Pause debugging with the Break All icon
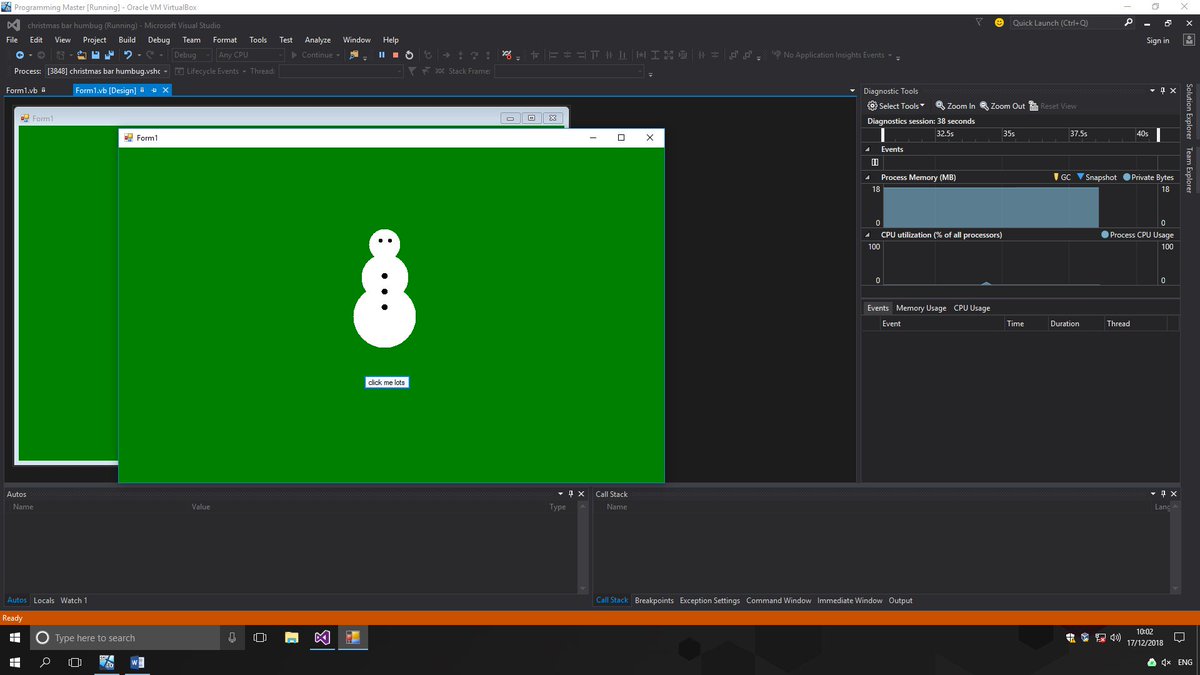The image size is (1200, 675). click(382, 55)
